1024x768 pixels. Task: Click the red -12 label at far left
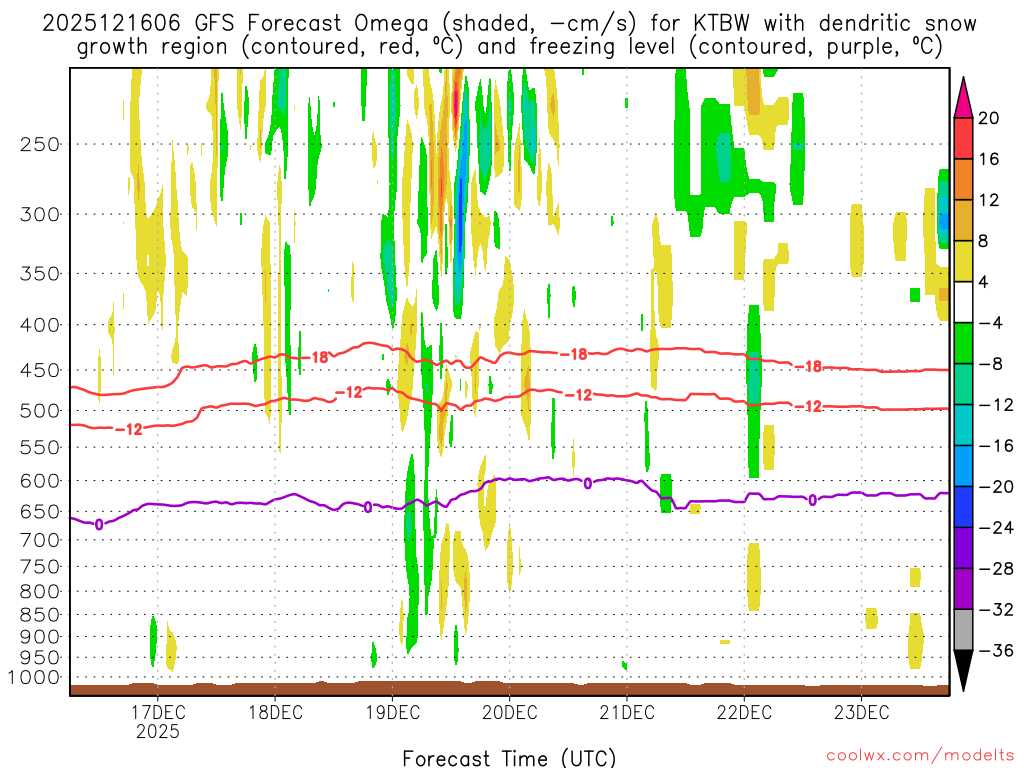coord(128,429)
